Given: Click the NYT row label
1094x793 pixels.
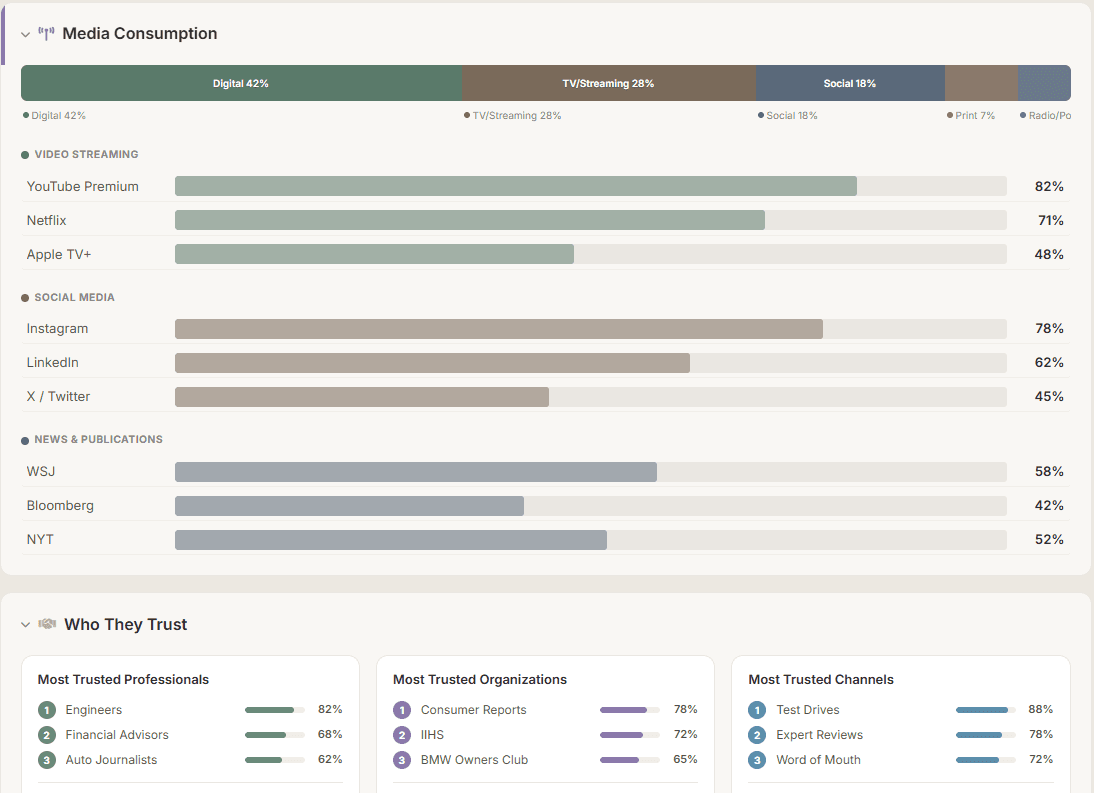Looking at the screenshot, I should tap(40, 540).
